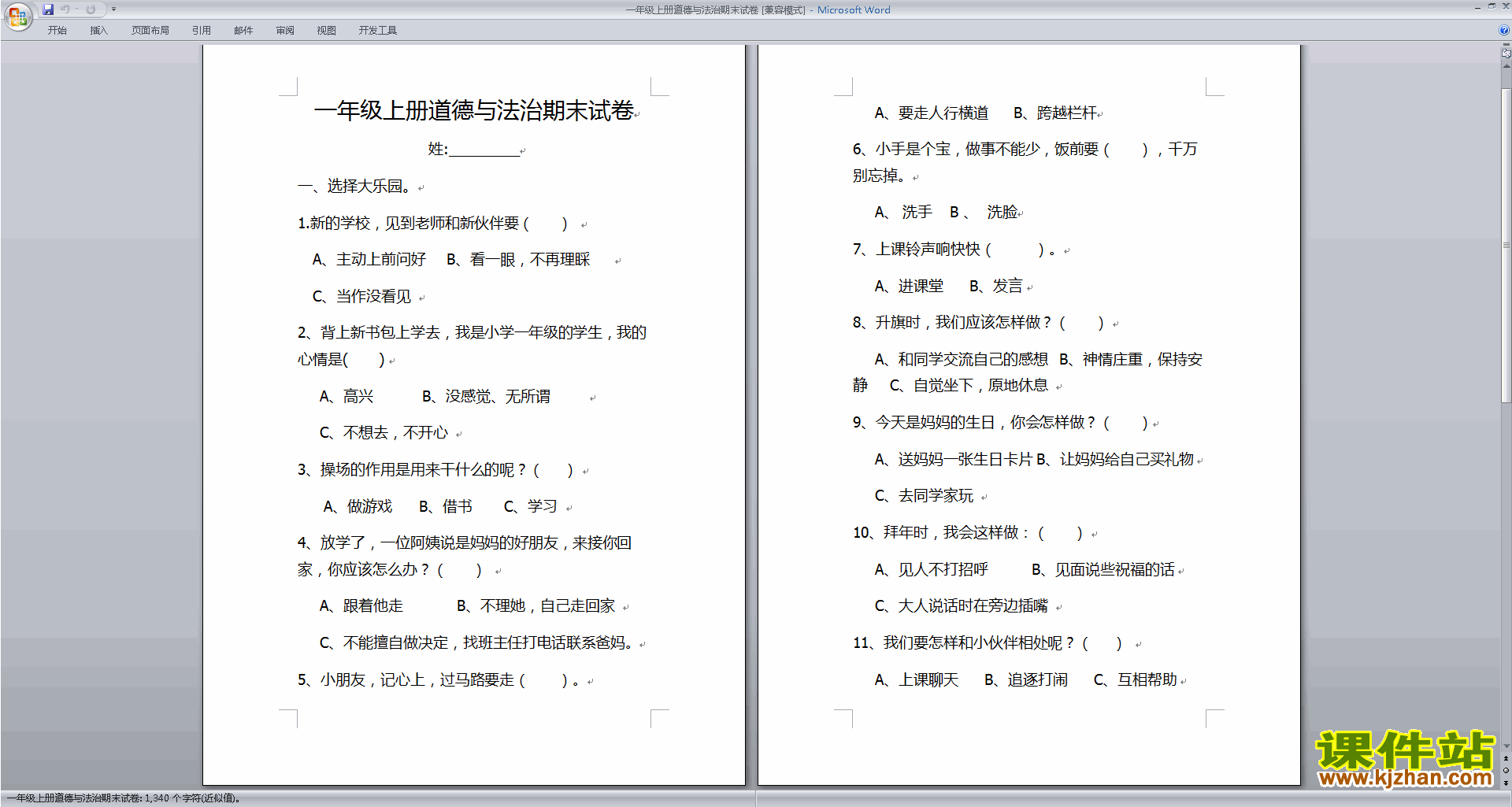
Task: Click the split-window handle above the ruler icon
Action: point(1506,45)
